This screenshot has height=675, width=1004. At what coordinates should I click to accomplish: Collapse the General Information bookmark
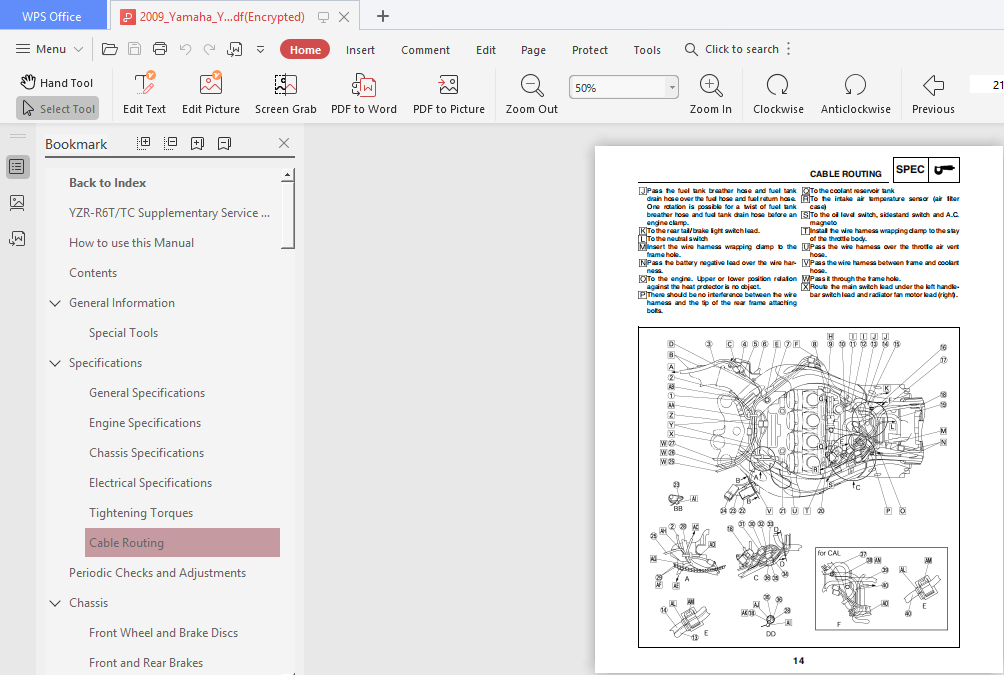[55, 303]
